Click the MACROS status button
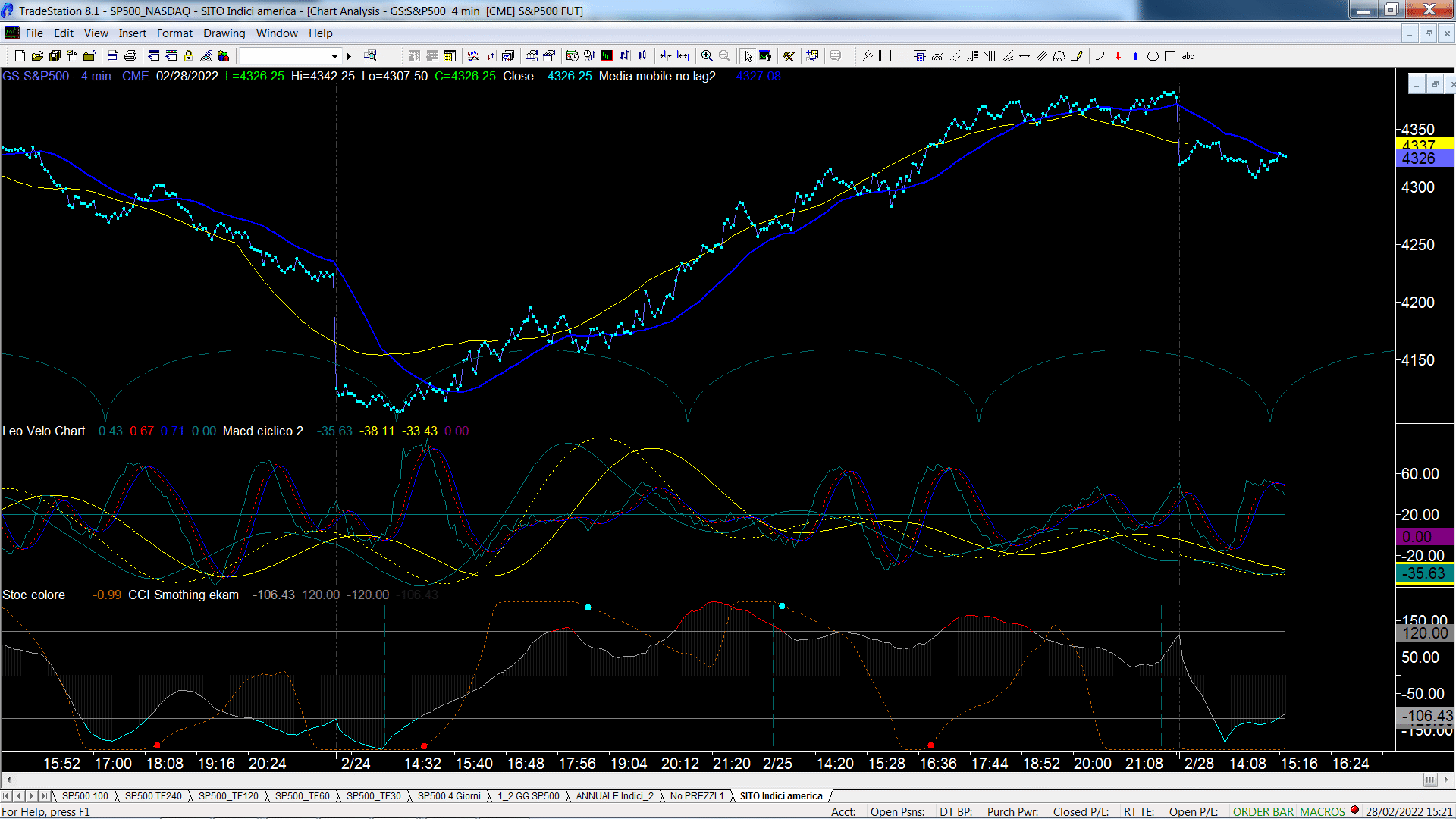The height and width of the screenshot is (819, 1456). [x=1322, y=812]
